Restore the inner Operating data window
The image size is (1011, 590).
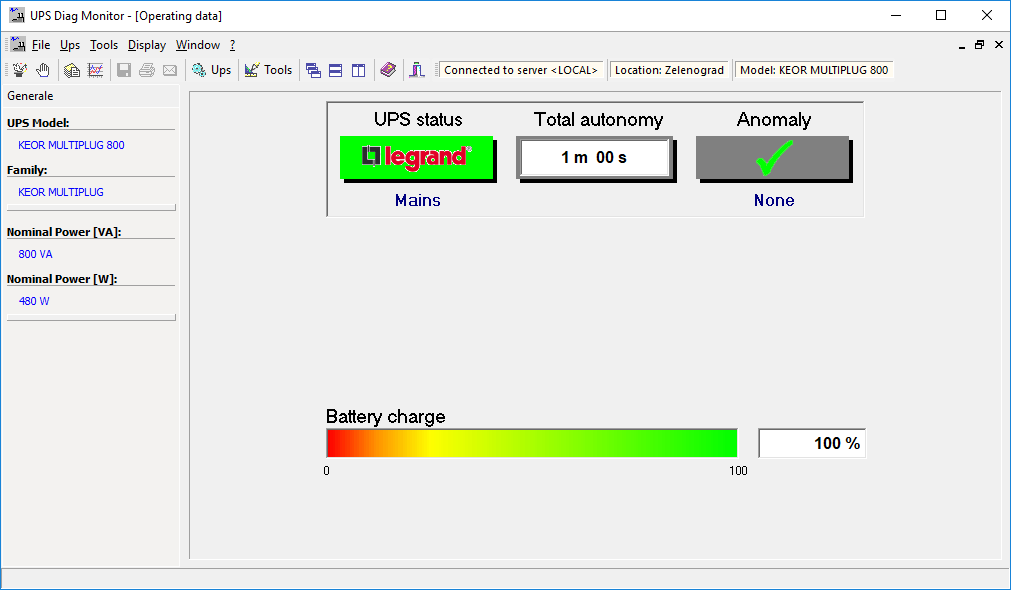point(979,45)
